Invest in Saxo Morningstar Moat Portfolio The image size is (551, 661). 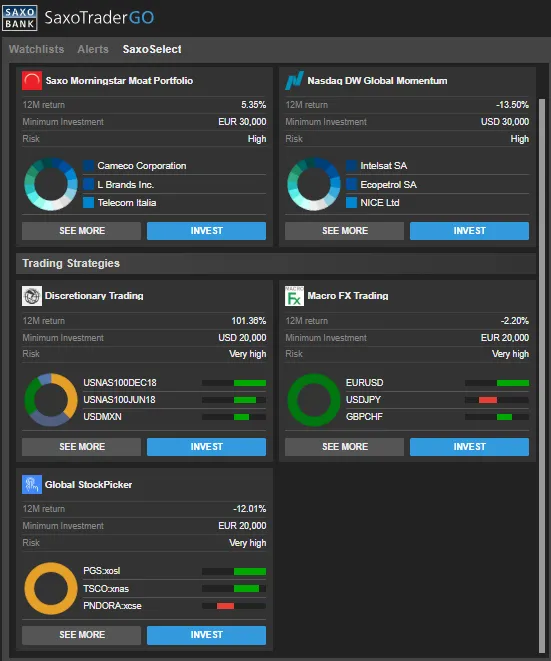207,231
